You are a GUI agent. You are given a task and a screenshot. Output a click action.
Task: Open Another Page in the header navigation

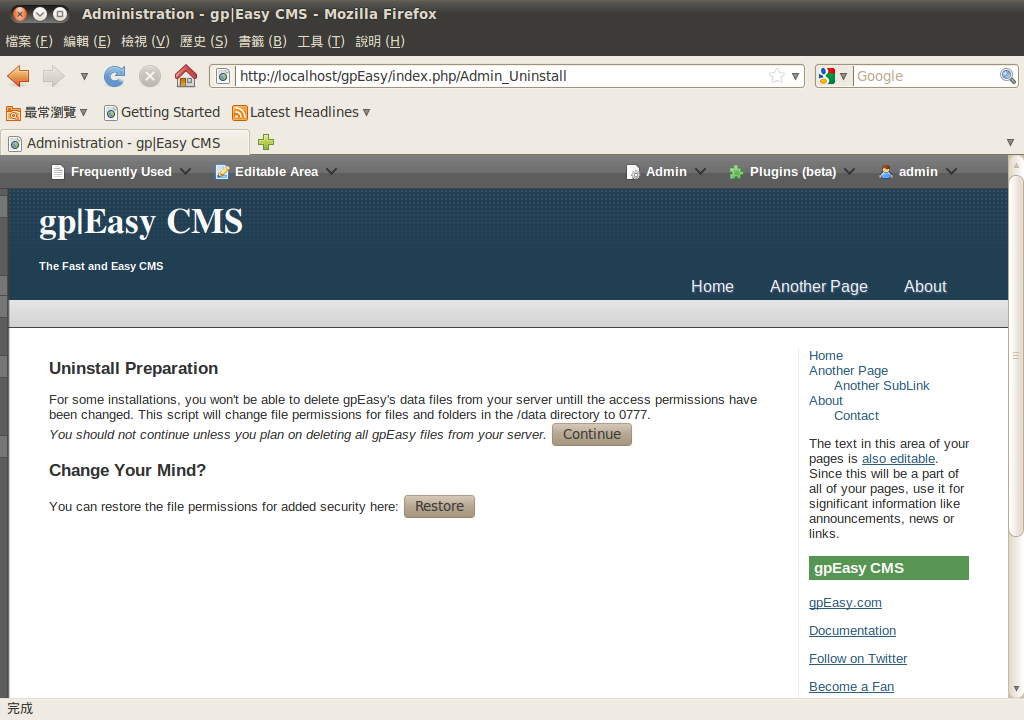tap(818, 286)
